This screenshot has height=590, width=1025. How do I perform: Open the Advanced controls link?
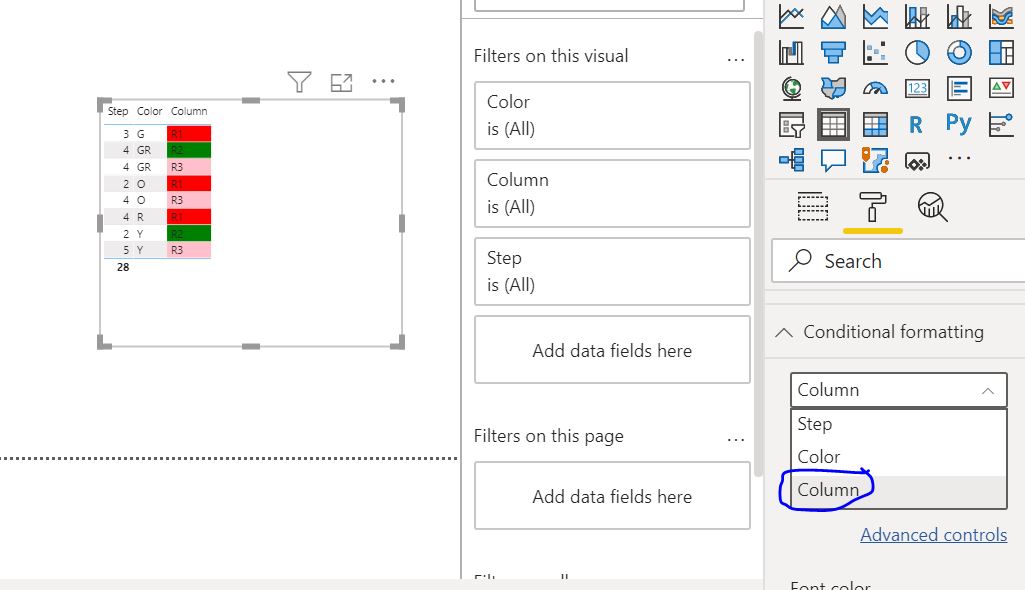933,534
